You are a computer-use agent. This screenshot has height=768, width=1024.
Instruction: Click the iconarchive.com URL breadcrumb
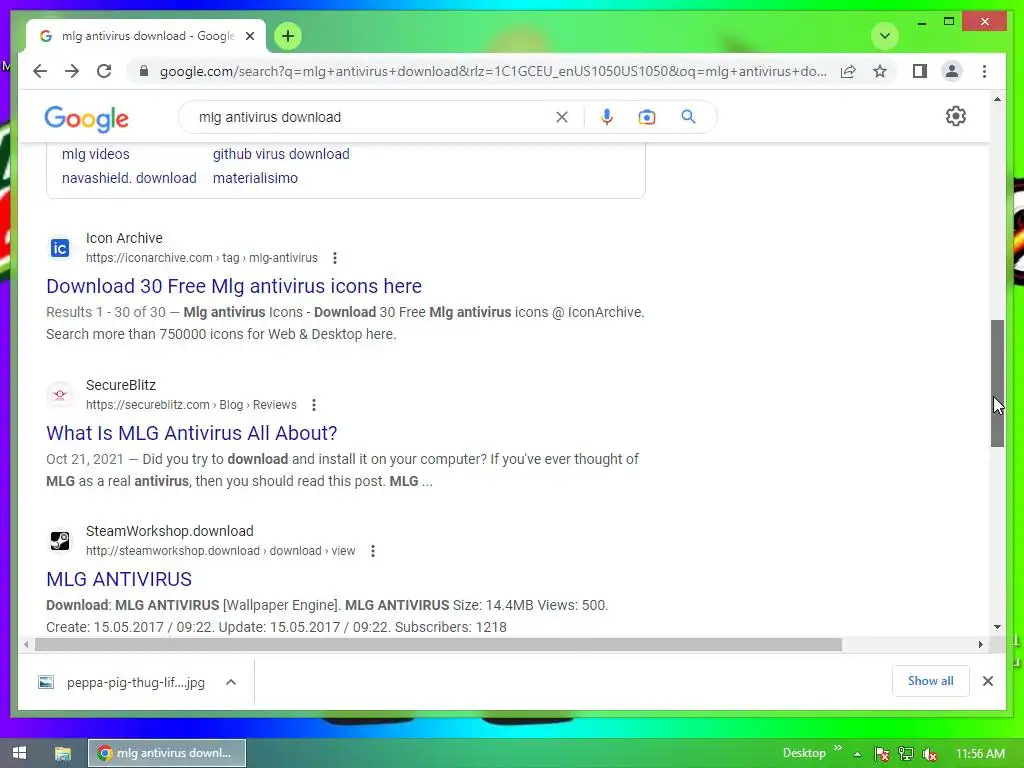point(201,258)
